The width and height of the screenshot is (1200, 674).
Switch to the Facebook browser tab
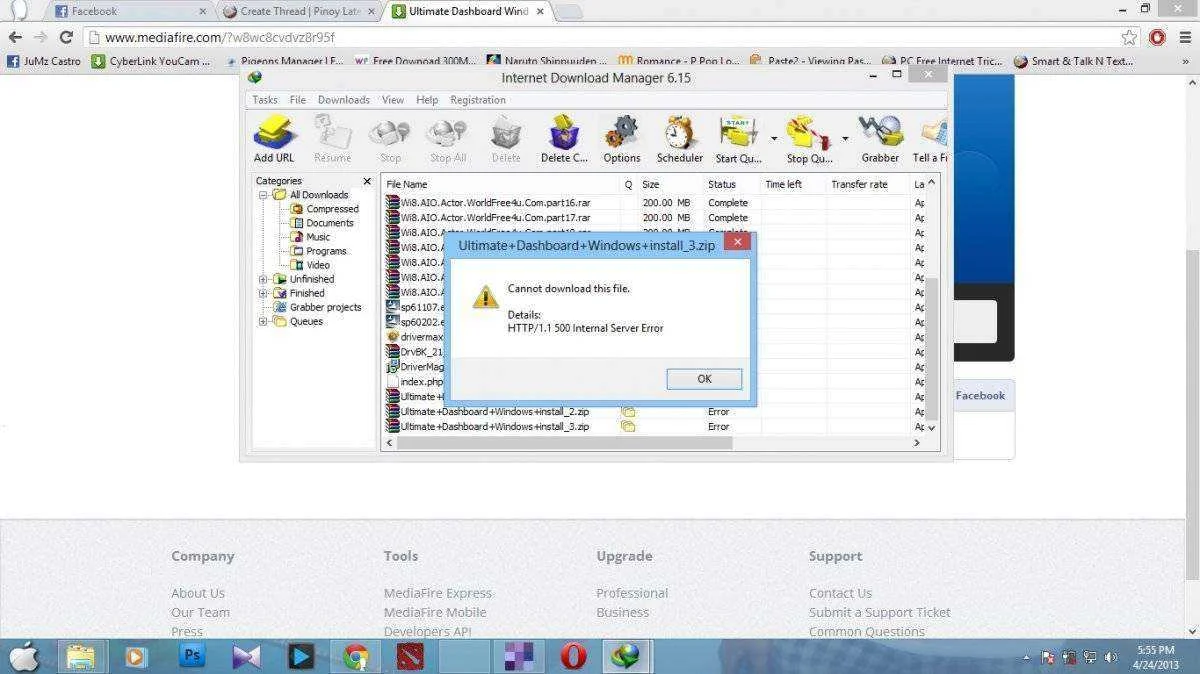point(130,11)
